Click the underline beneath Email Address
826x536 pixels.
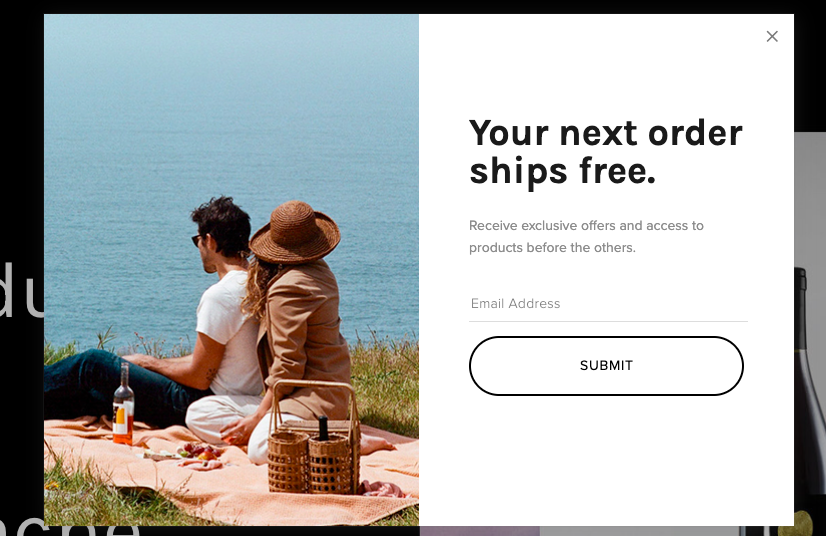coord(608,321)
